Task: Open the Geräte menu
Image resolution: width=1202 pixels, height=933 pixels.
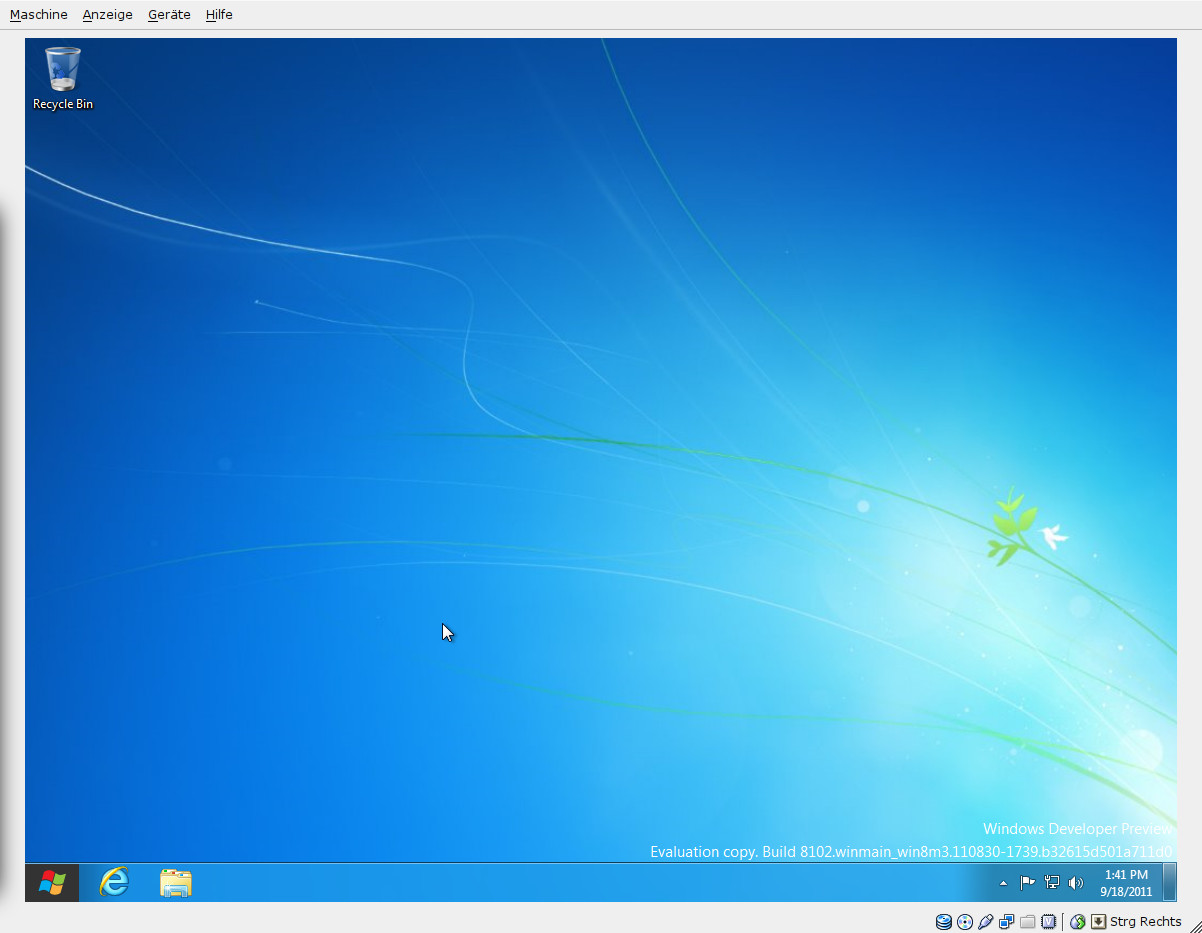Action: pos(169,15)
